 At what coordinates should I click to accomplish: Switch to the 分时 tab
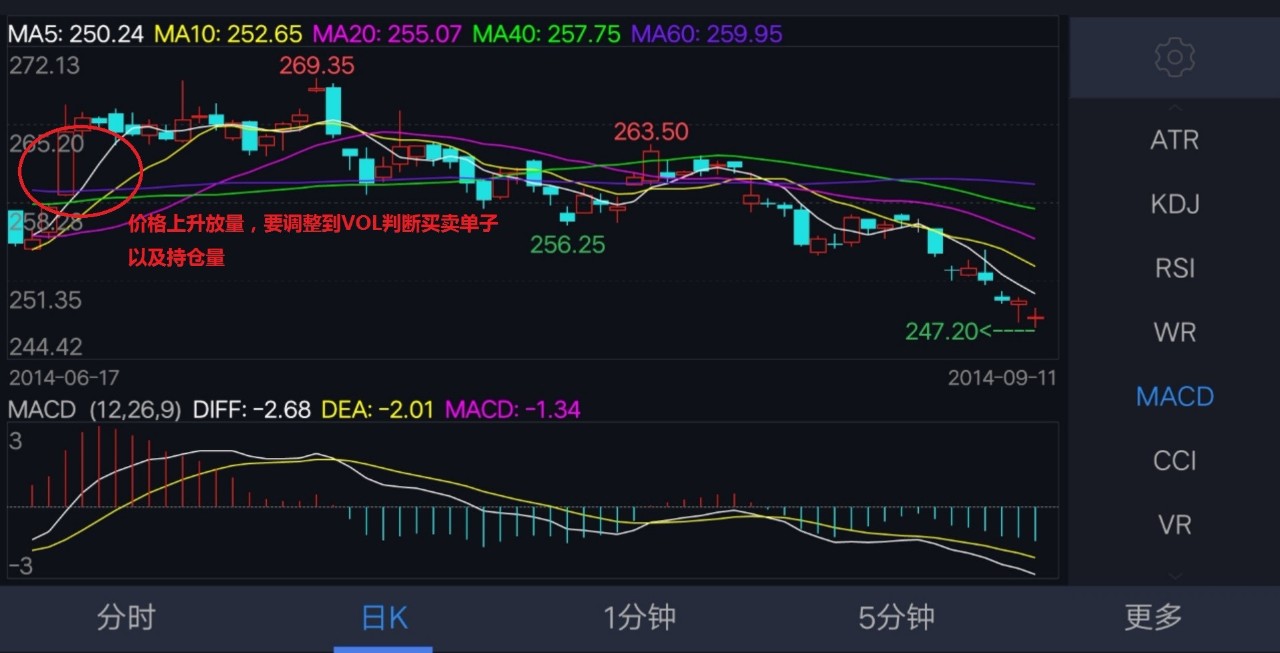click(126, 618)
